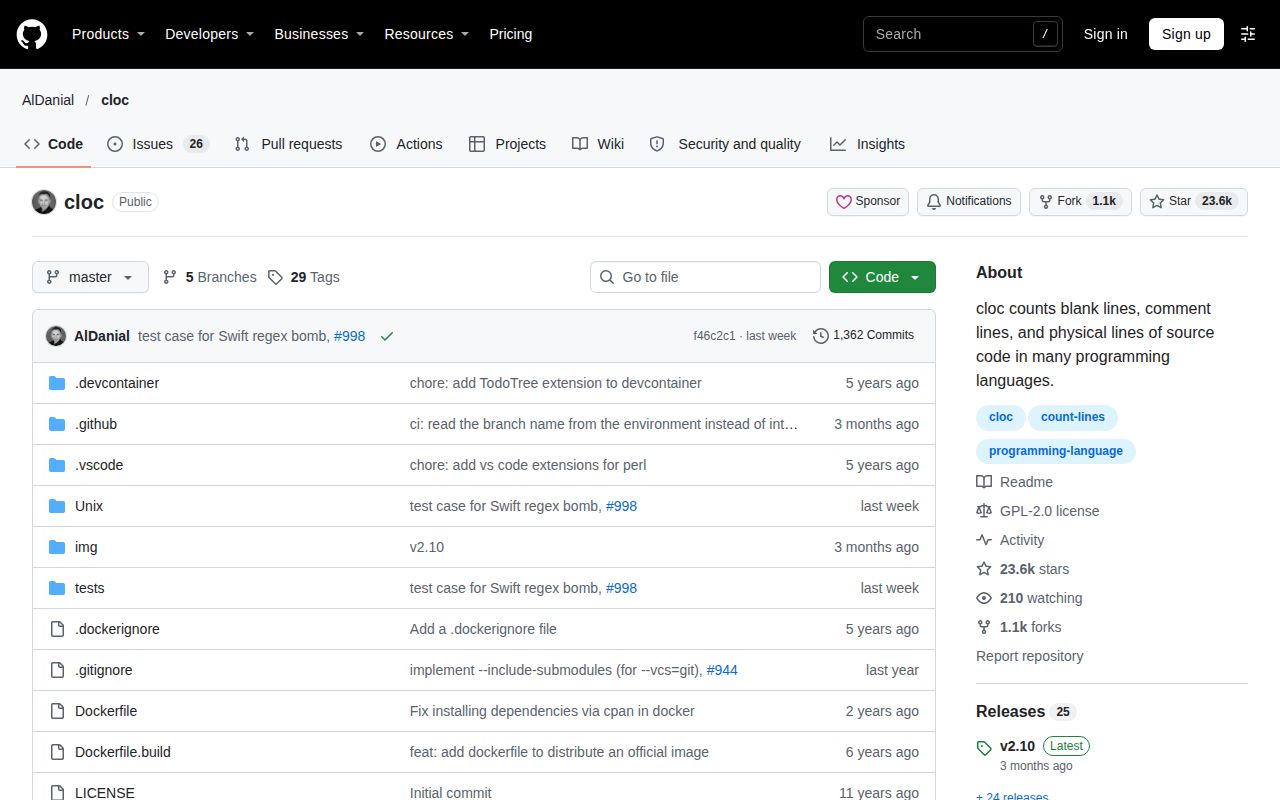This screenshot has width=1280, height=800.
Task: Click the 1.1k forks sidebar icon
Action: coord(984,627)
